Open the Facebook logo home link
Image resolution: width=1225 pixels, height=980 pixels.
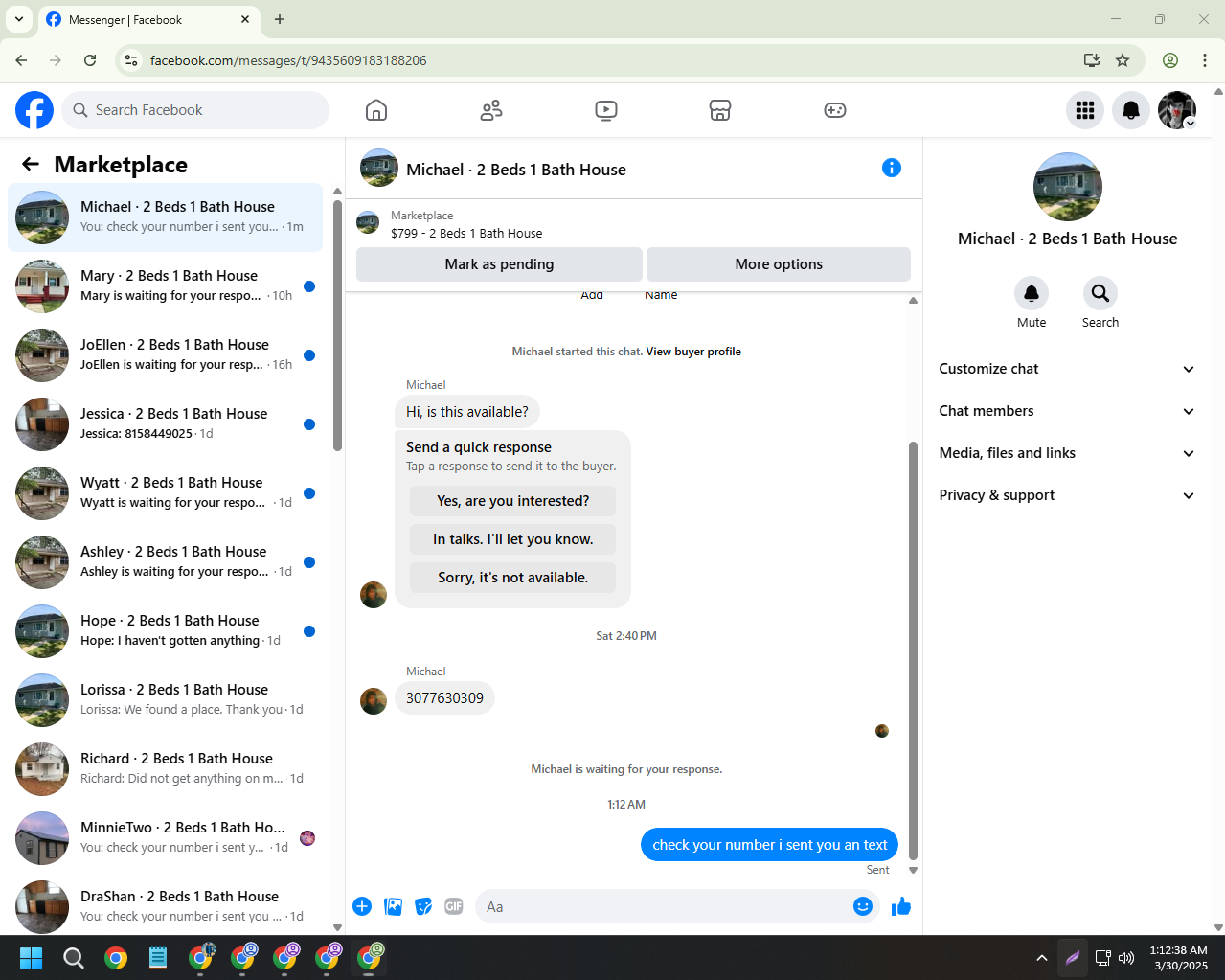(x=34, y=110)
